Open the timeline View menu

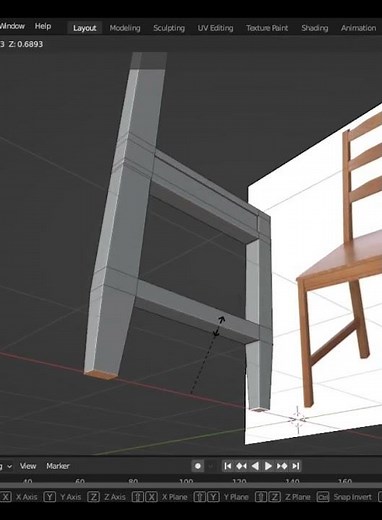point(28,466)
